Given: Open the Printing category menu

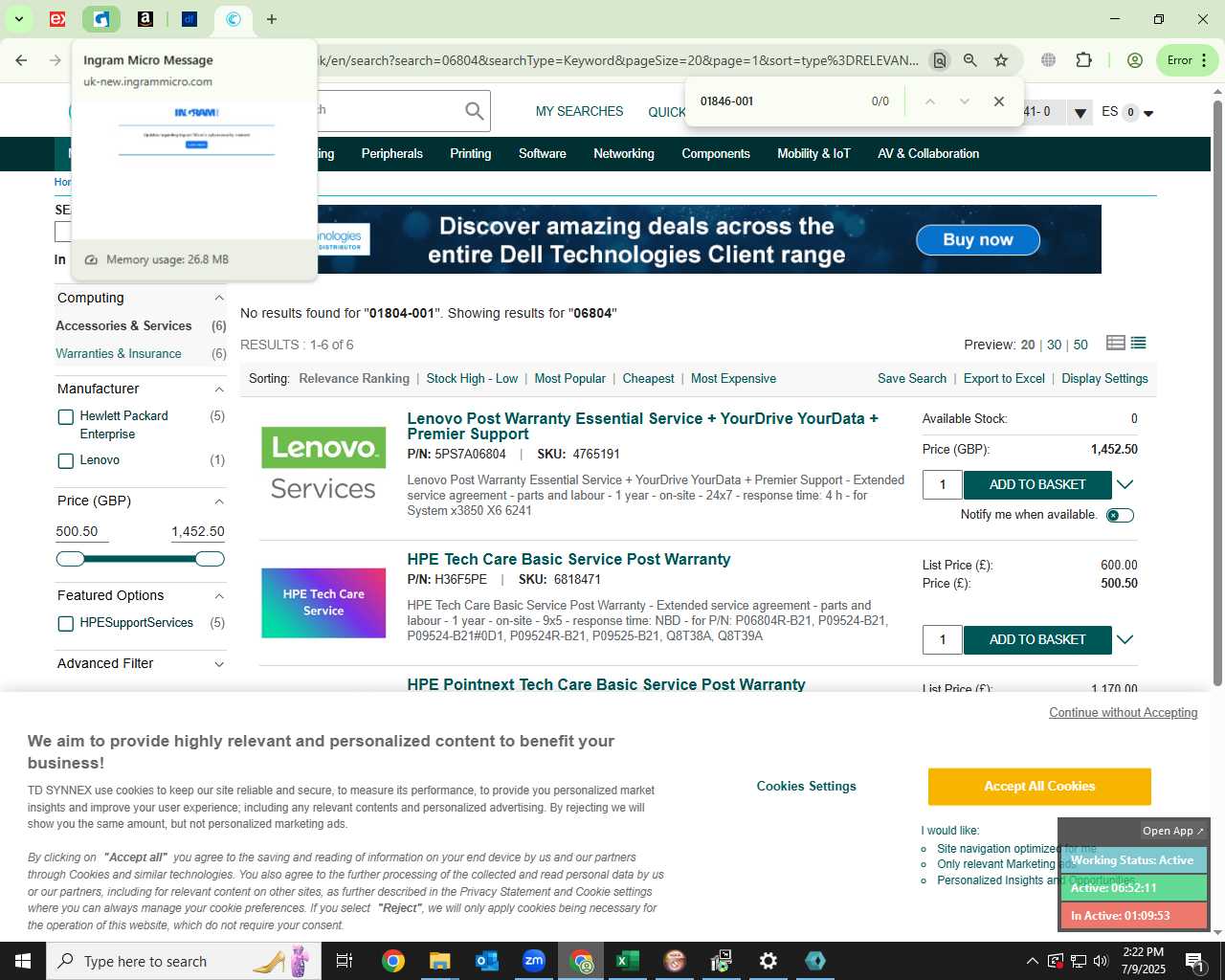Looking at the screenshot, I should [471, 153].
